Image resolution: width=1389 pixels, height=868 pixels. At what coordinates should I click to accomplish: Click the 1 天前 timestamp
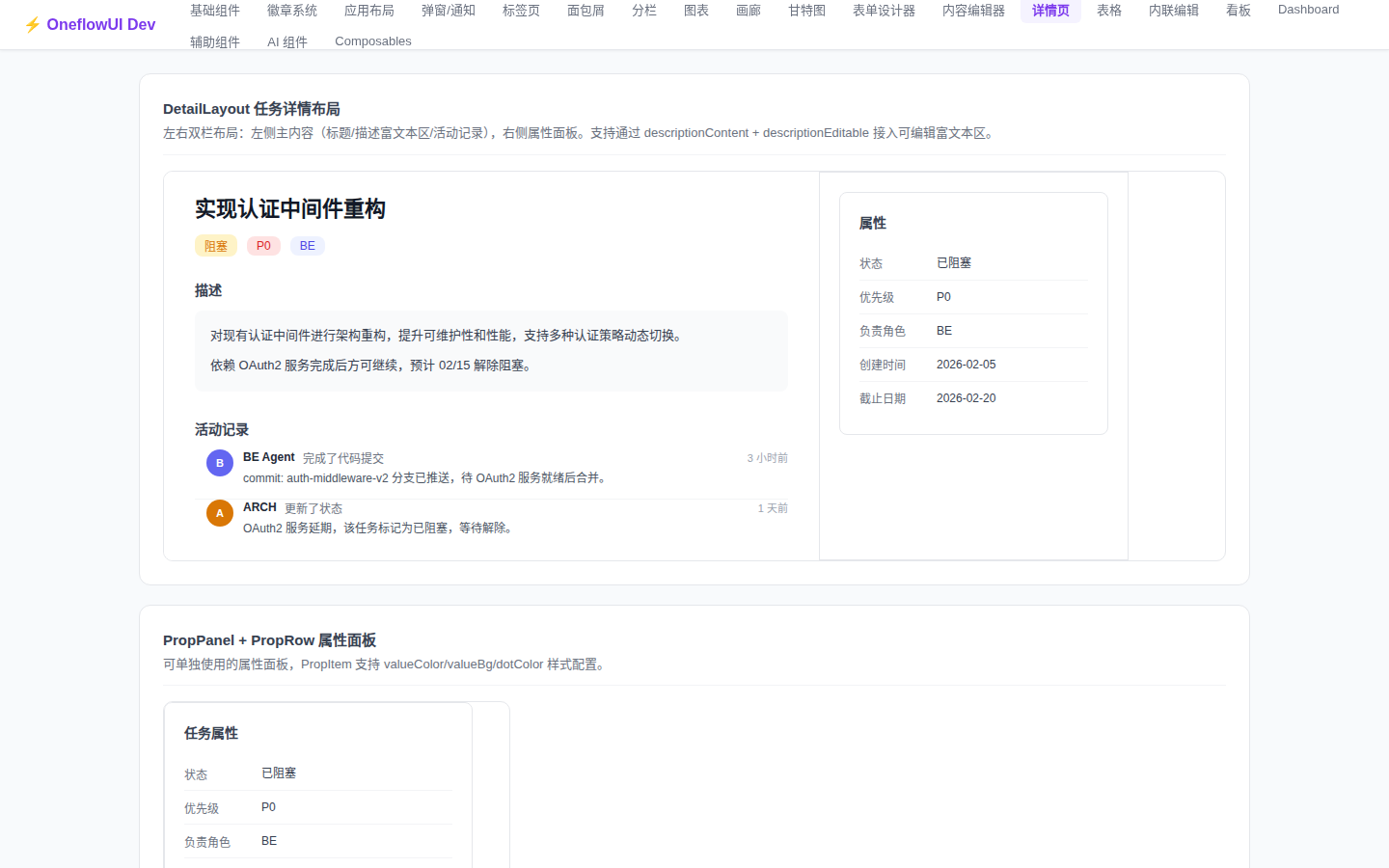pos(773,508)
